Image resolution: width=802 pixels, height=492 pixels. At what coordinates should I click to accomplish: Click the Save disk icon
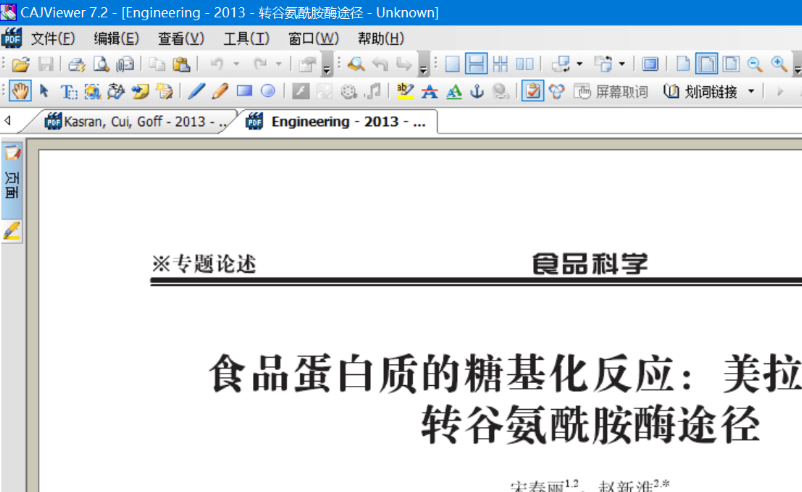coord(46,64)
